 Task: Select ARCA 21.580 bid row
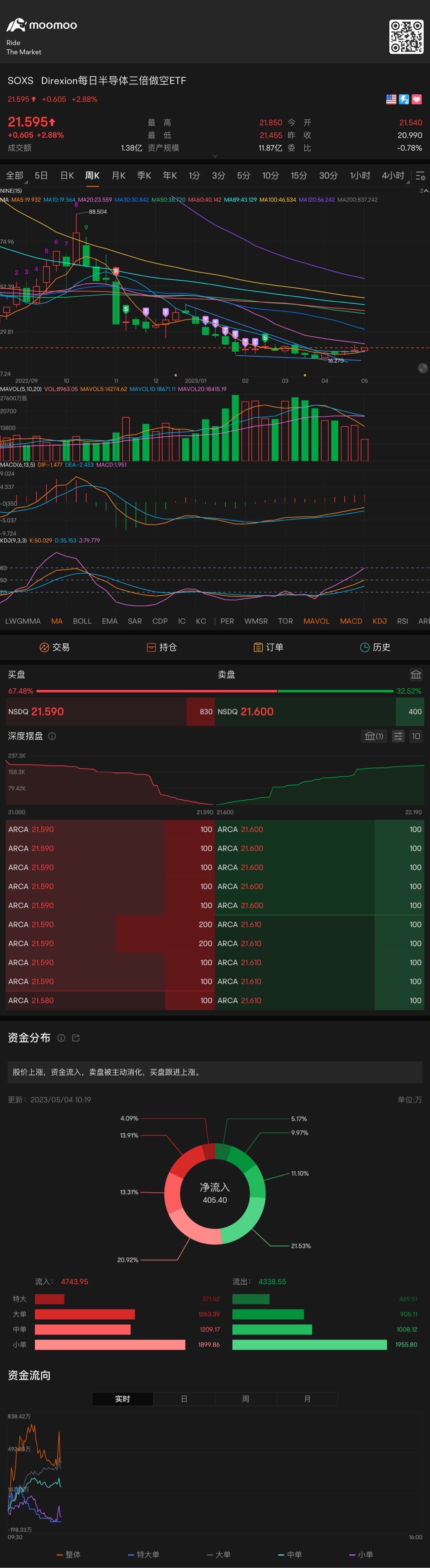tap(110, 1000)
